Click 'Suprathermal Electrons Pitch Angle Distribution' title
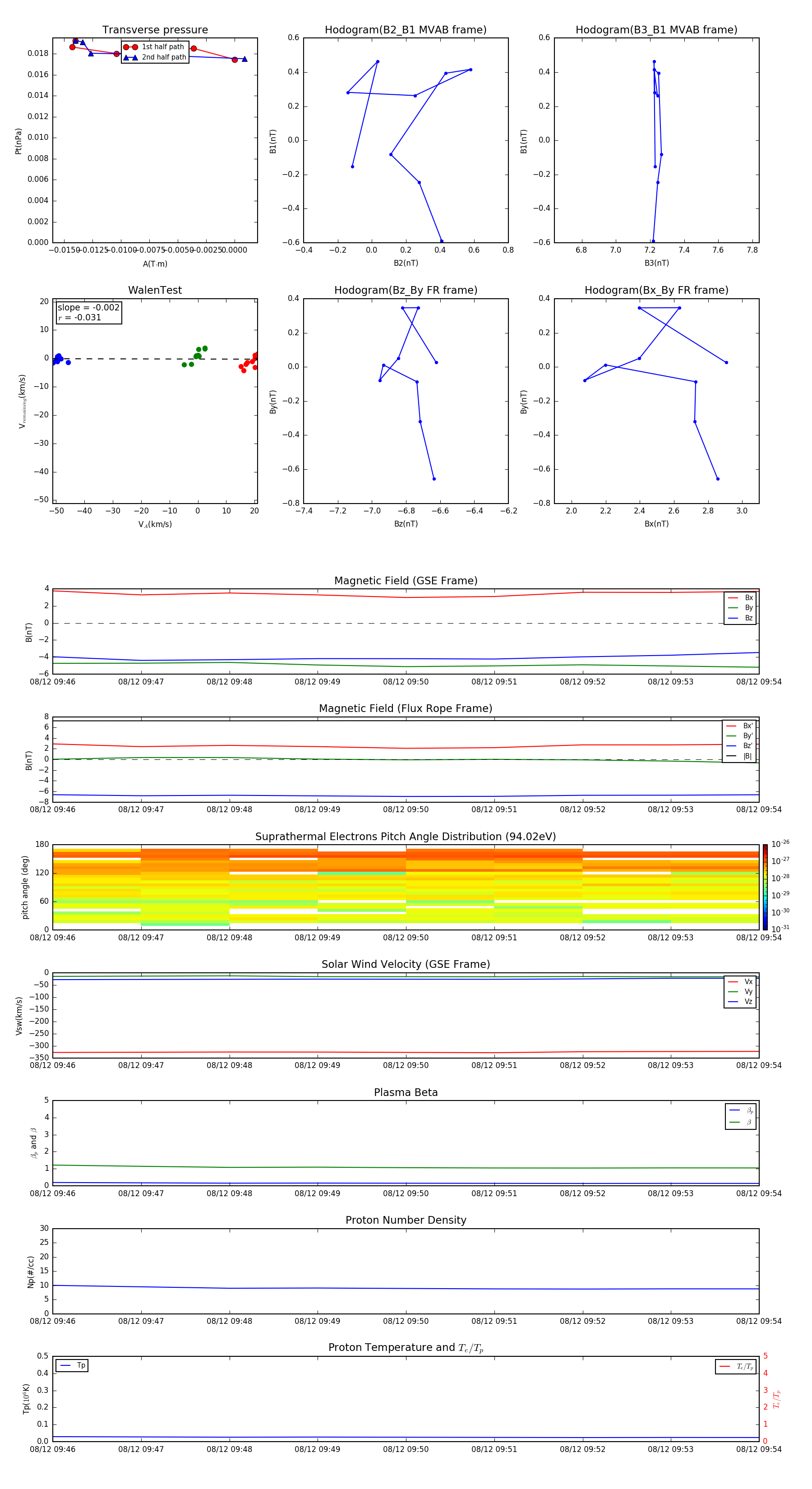The height and width of the screenshot is (1489, 812). (x=406, y=837)
